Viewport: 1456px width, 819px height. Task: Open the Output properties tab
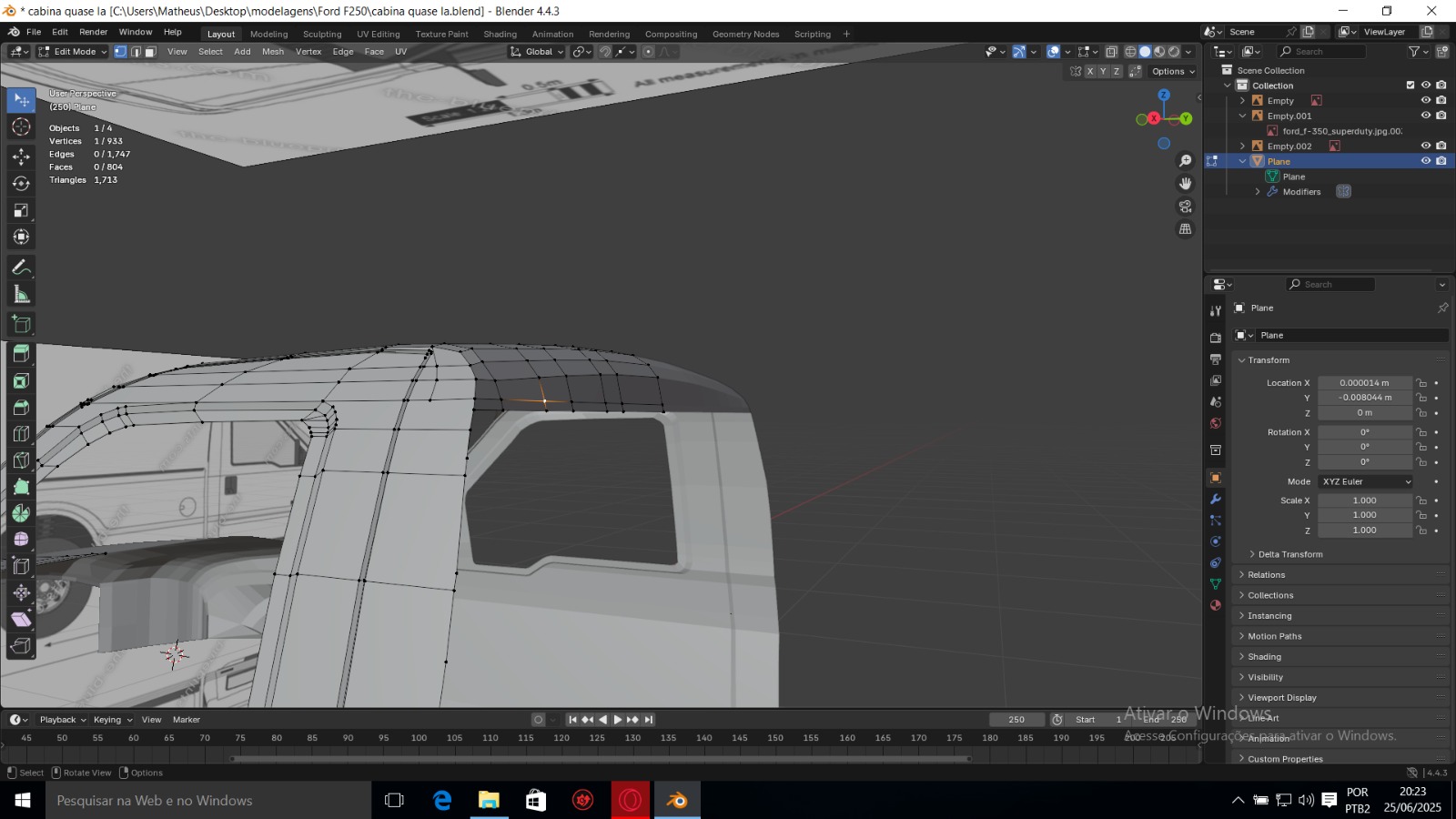pos(1215,359)
